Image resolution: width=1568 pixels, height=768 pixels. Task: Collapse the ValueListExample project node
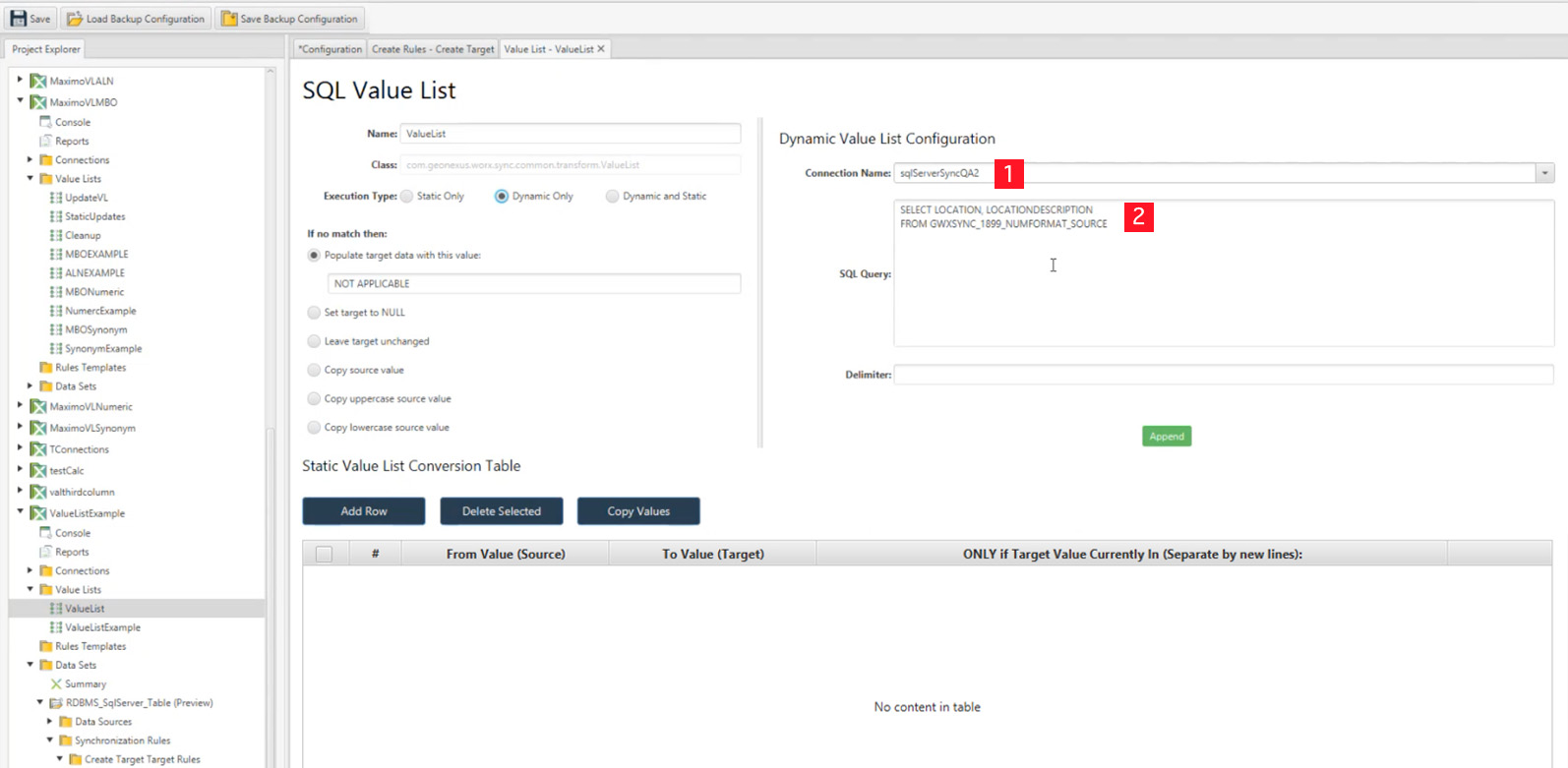[x=20, y=511]
